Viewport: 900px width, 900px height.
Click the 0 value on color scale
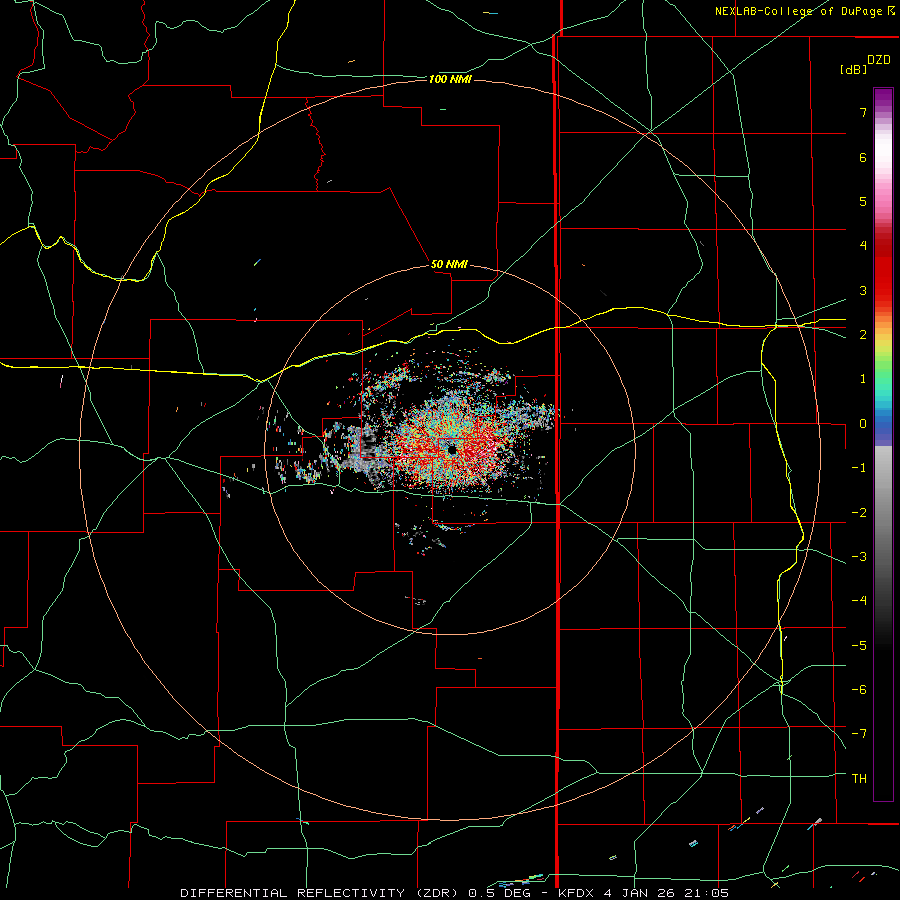[863, 424]
